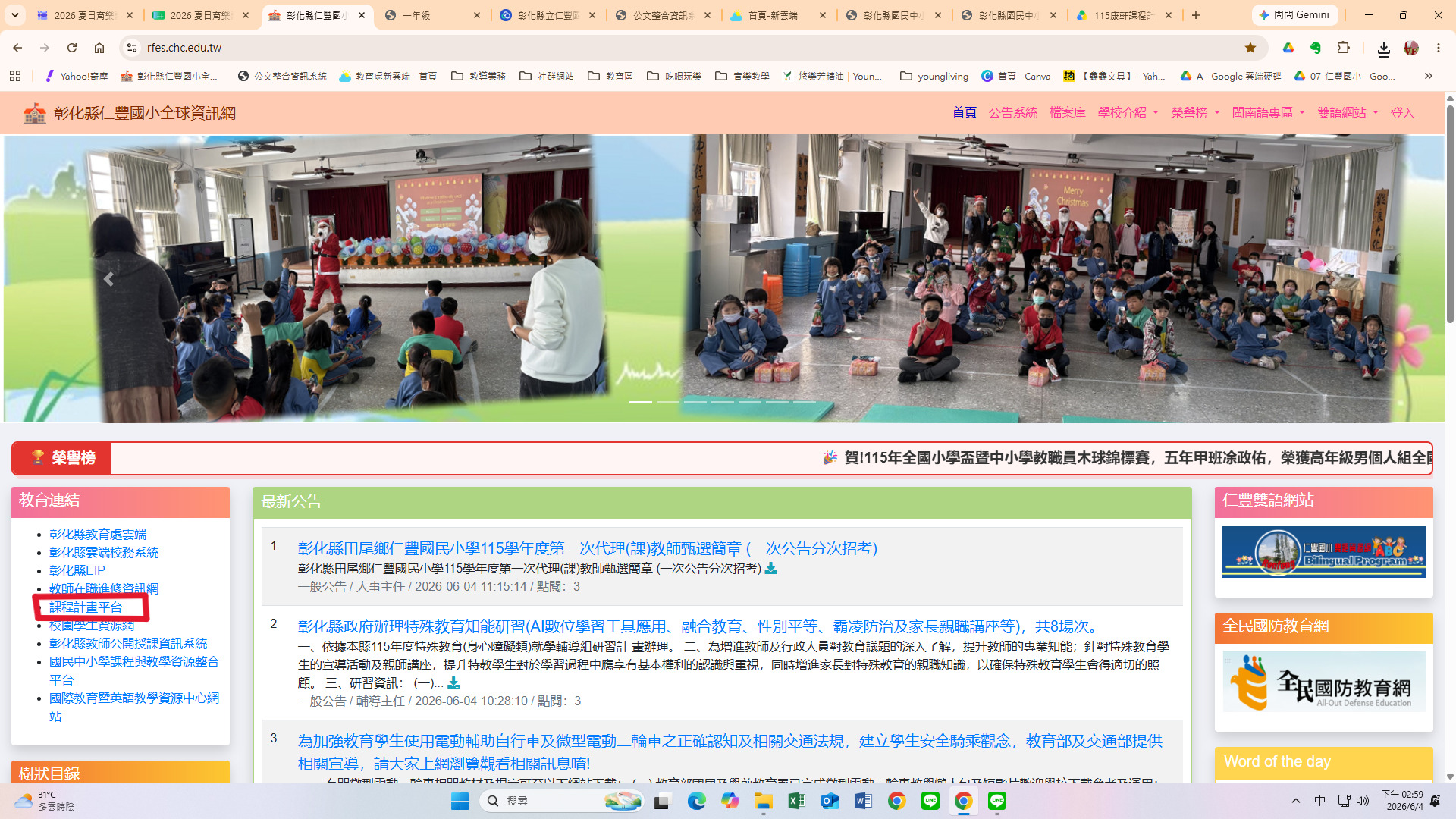Open the 音樂教學 bookmark folder
The height and width of the screenshot is (819, 1456).
pos(742,76)
